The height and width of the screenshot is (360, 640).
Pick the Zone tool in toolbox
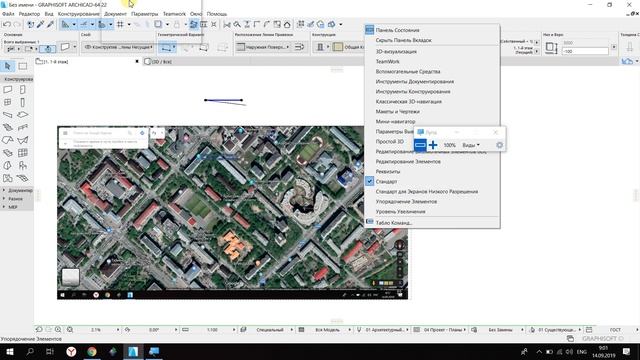(8, 178)
